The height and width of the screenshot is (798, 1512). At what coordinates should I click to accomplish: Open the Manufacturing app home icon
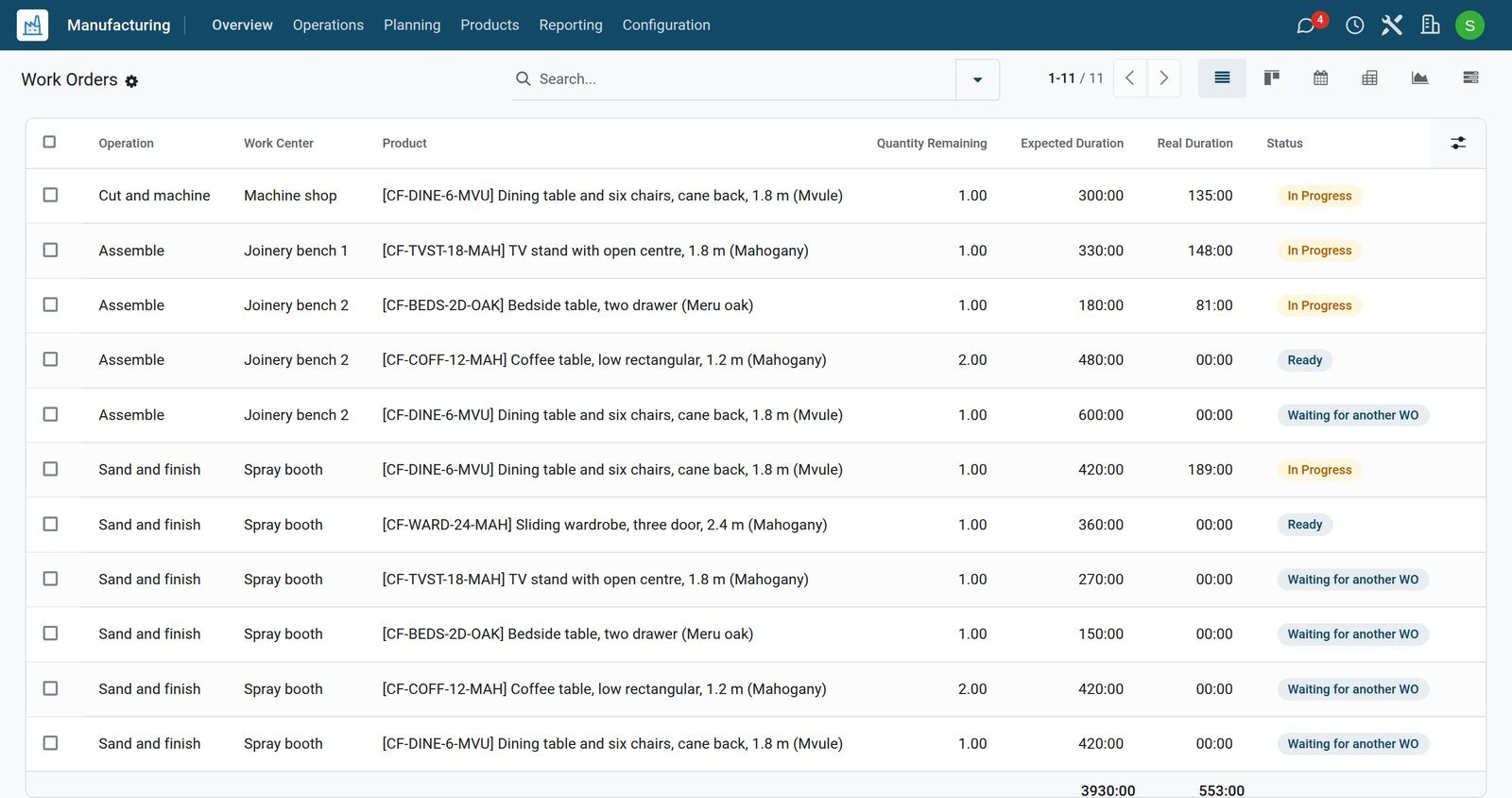[x=32, y=25]
